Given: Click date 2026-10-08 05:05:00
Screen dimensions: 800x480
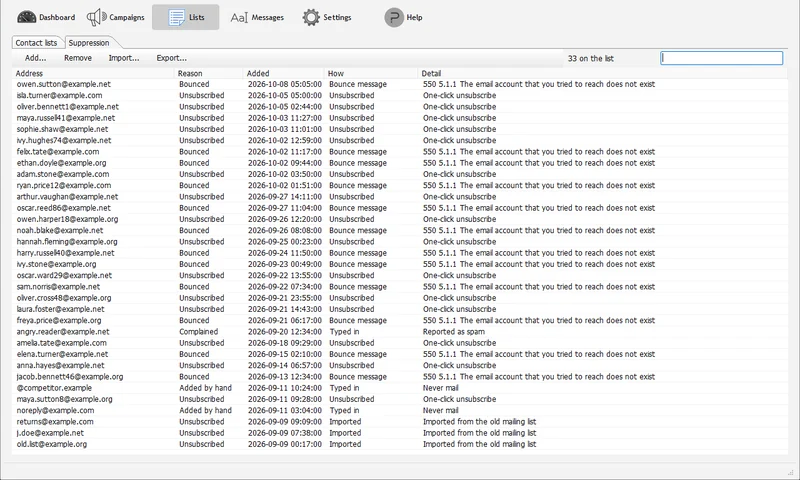Looking at the screenshot, I should pyautogui.click(x=285, y=84).
